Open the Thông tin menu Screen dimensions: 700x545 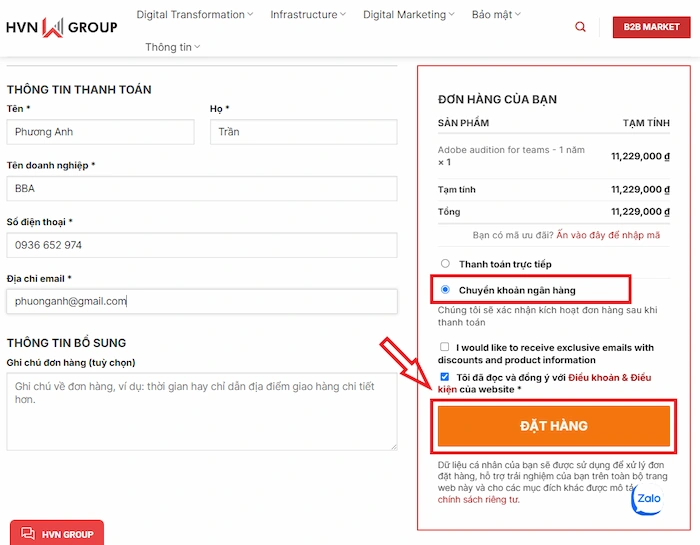click(x=172, y=47)
